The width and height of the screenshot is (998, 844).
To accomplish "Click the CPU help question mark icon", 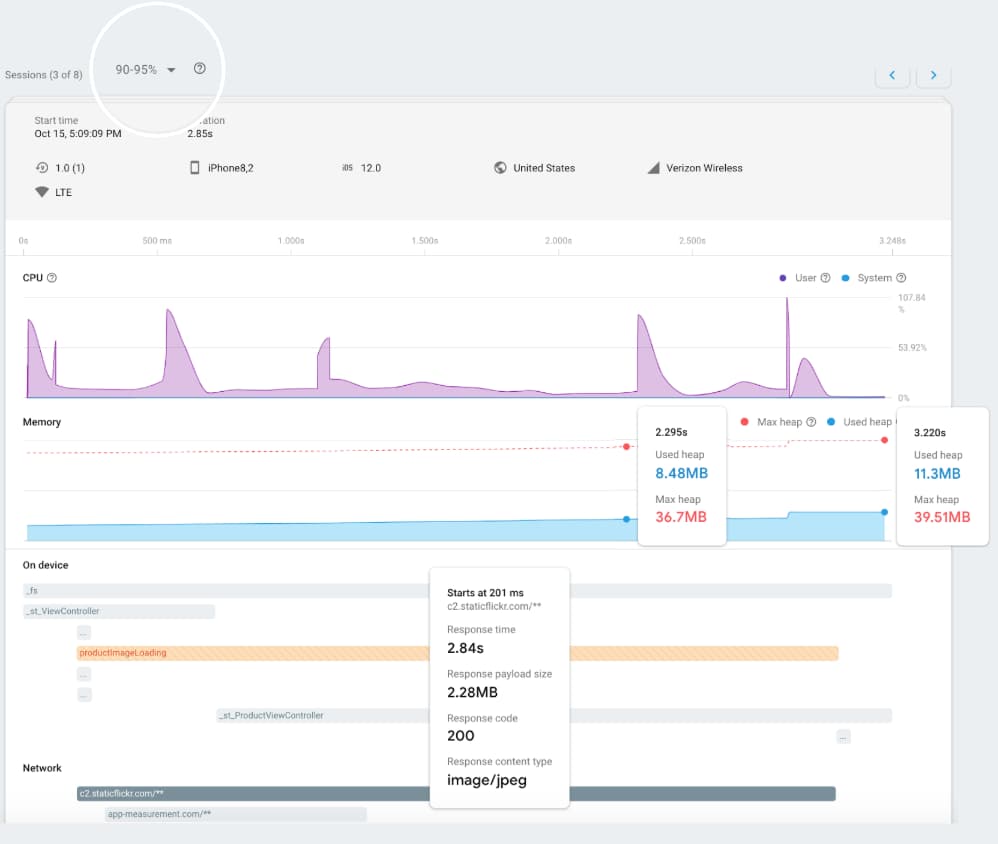I will point(52,278).
